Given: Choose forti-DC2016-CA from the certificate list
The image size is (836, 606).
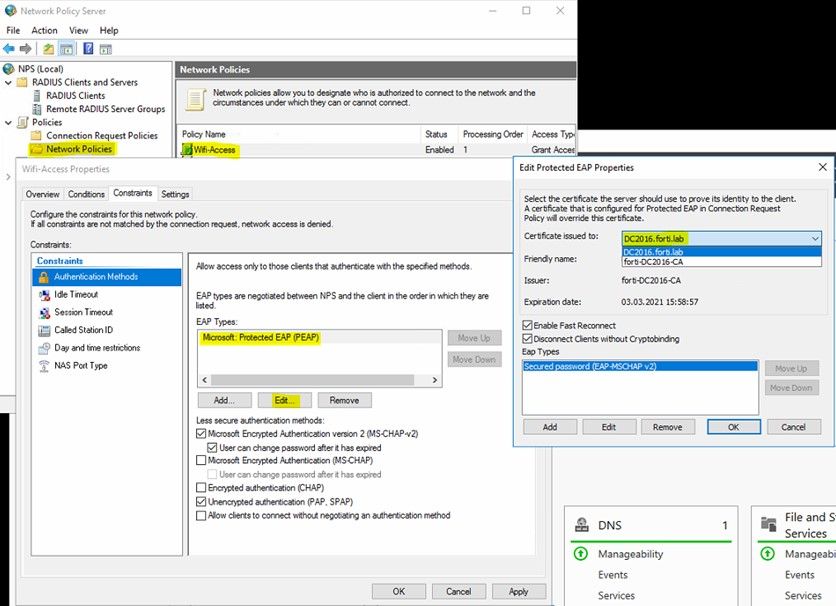Looking at the screenshot, I should point(721,262).
